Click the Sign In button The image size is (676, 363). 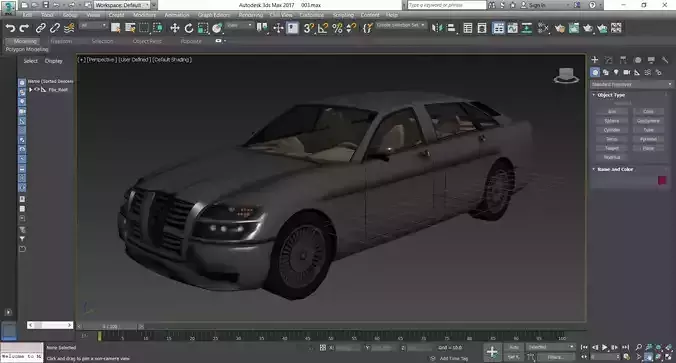click(x=533, y=5)
